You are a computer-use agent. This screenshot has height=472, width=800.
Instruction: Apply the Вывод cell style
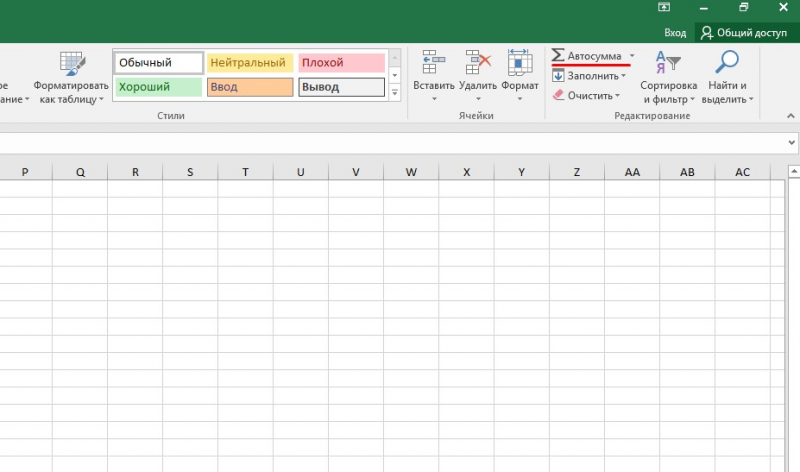[341, 87]
